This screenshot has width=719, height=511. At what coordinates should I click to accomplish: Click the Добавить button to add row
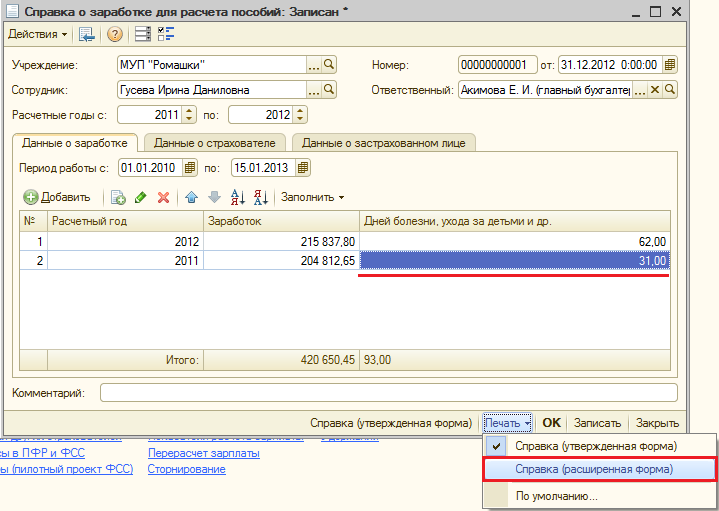pos(57,197)
